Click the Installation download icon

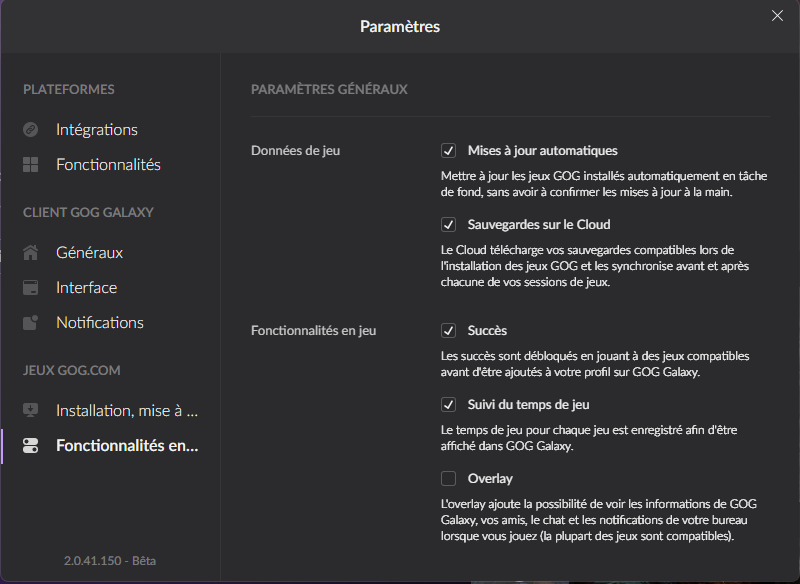click(31, 410)
